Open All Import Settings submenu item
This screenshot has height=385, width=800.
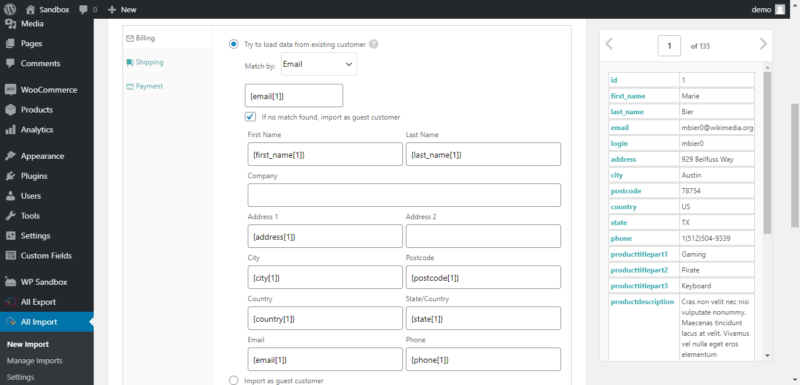tap(21, 377)
